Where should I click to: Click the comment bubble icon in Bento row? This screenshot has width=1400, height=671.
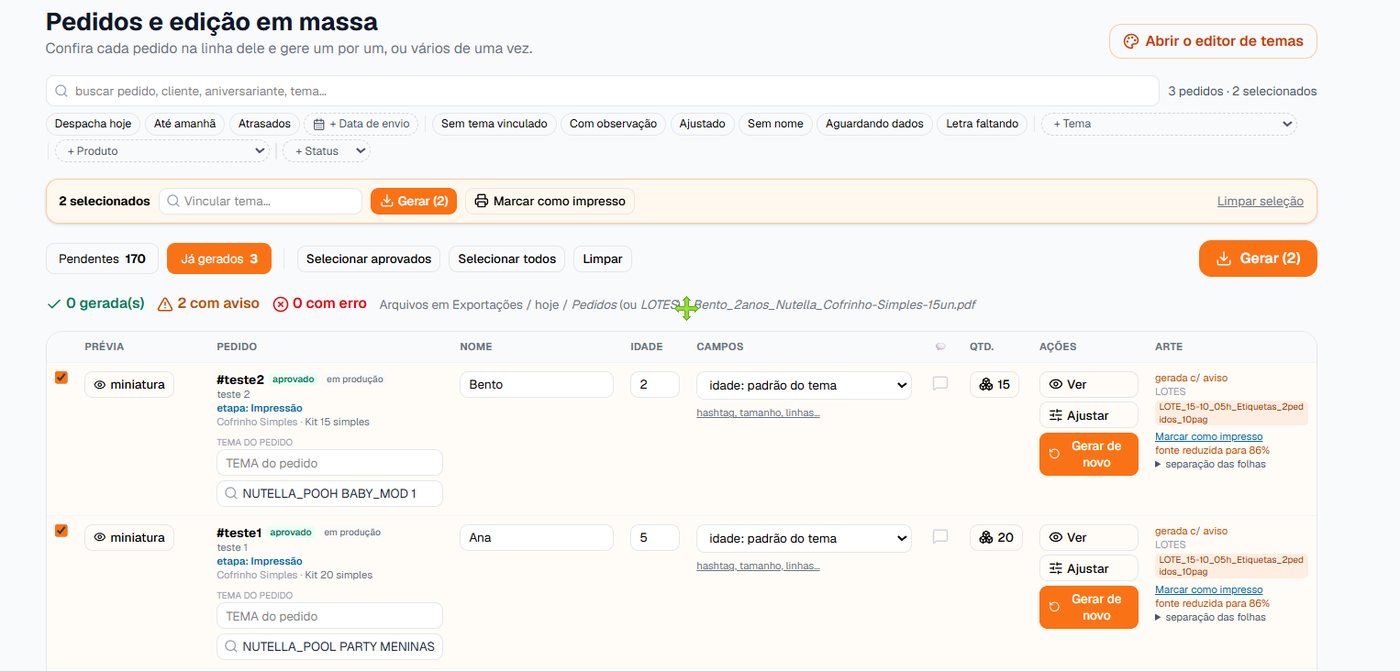click(940, 383)
